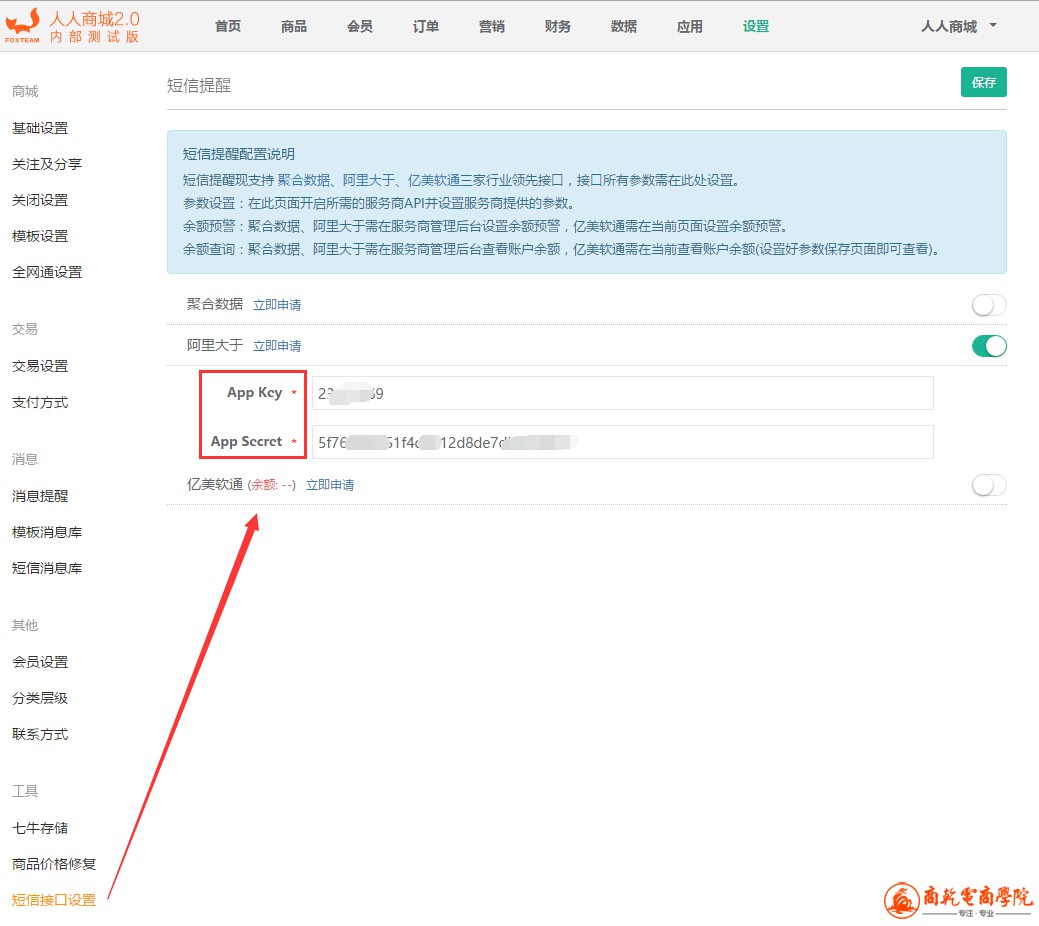Open the 订单 menu
The width and height of the screenshot is (1039, 926).
[425, 27]
